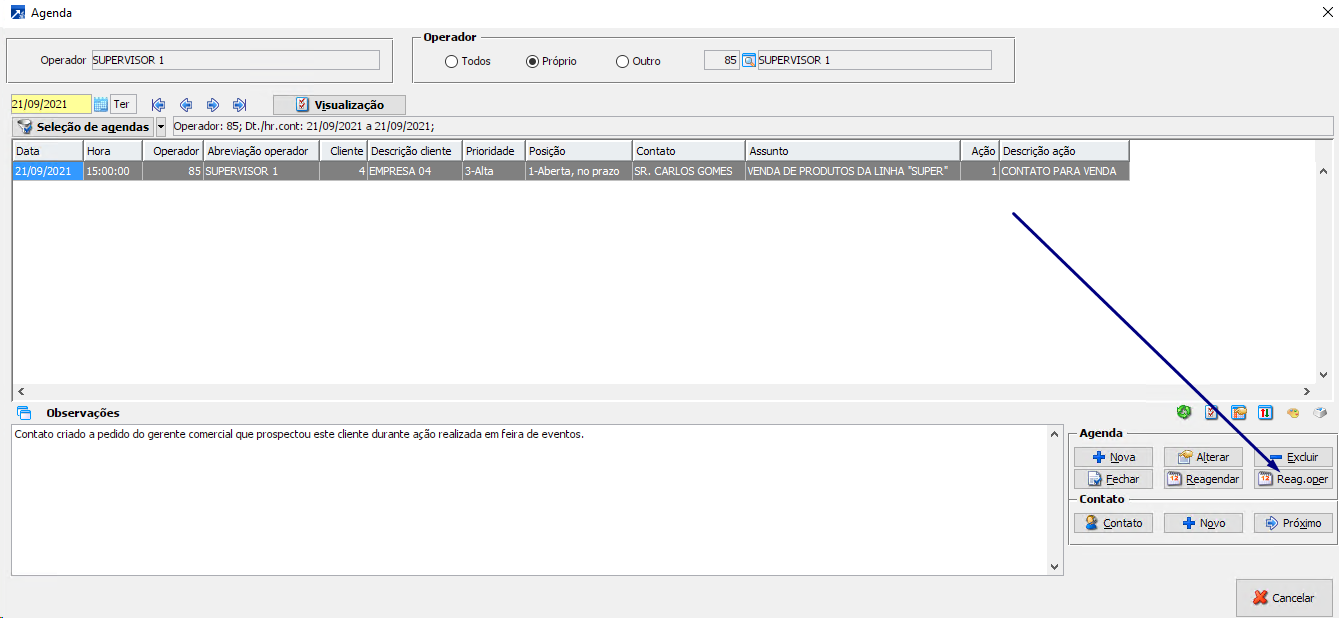This screenshot has width=1339, height=618.
Task: Jump to the last date navigation arrow
Action: pyautogui.click(x=239, y=105)
